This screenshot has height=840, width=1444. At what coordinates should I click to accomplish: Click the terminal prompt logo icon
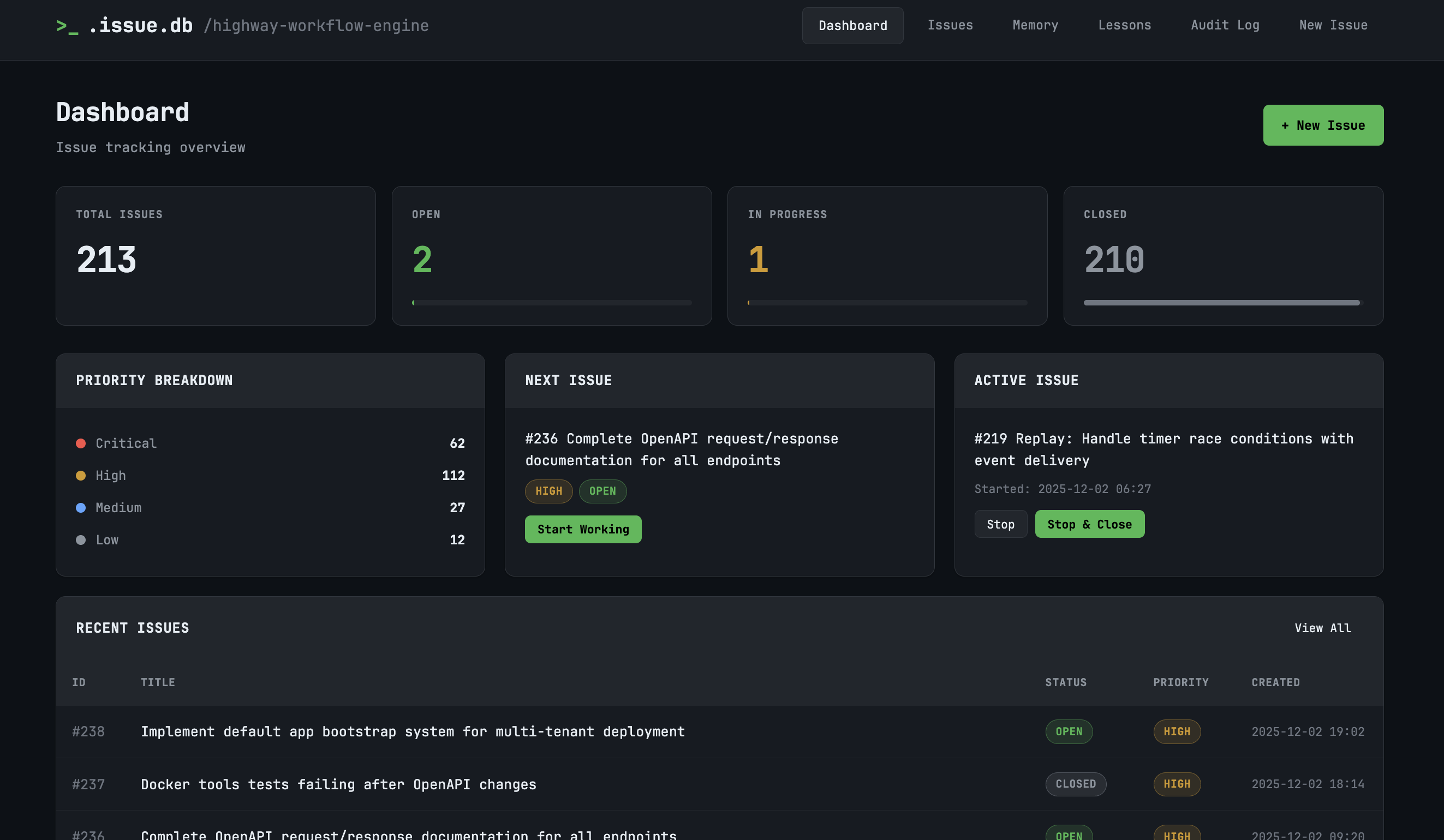point(67,26)
